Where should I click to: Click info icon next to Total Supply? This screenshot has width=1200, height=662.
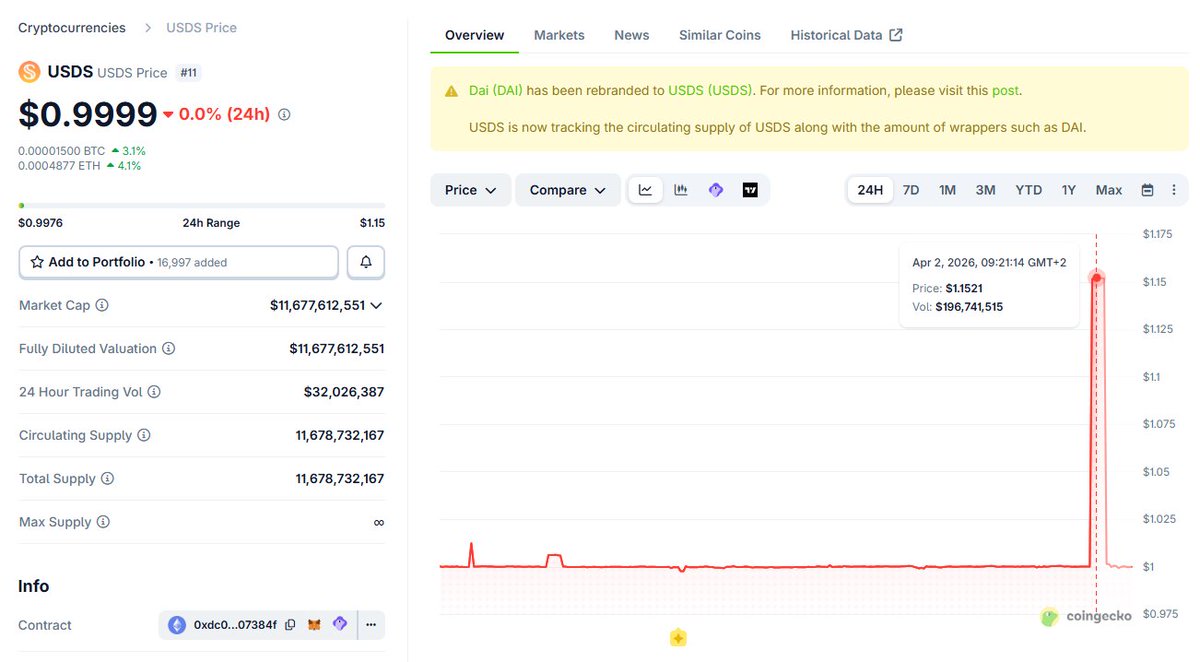[107, 479]
